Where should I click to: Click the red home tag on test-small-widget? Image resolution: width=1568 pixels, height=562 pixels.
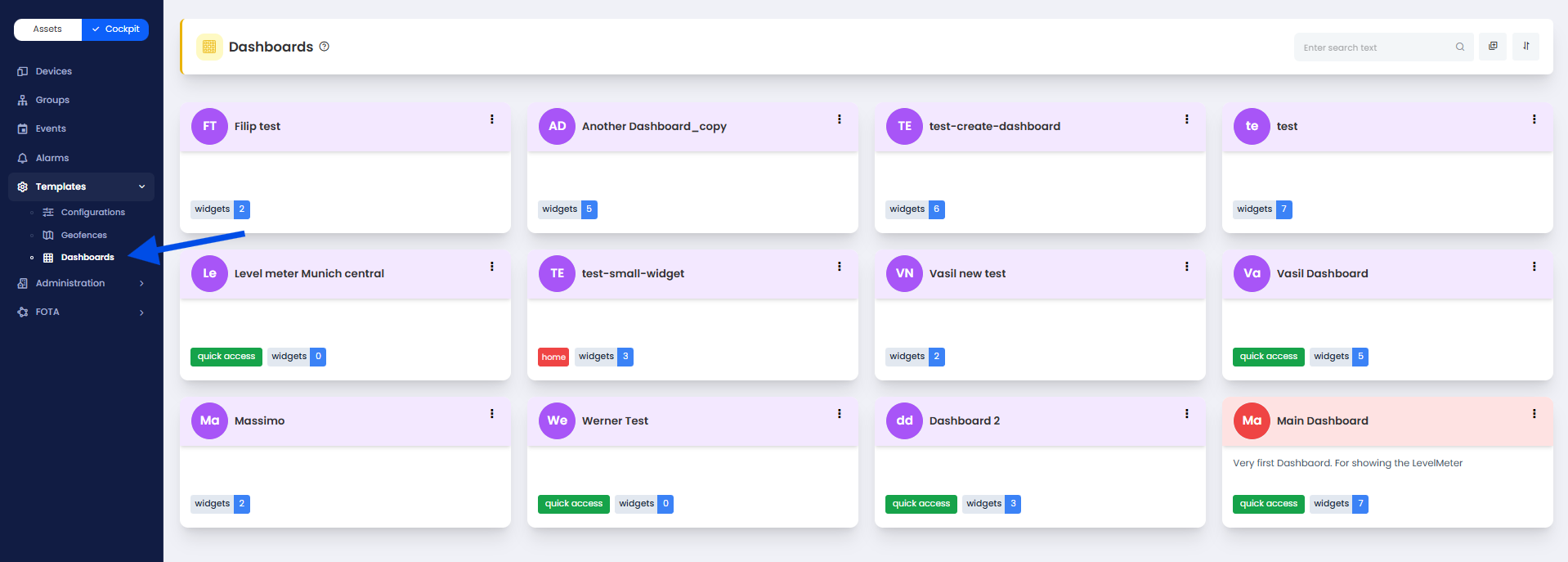pyautogui.click(x=553, y=357)
